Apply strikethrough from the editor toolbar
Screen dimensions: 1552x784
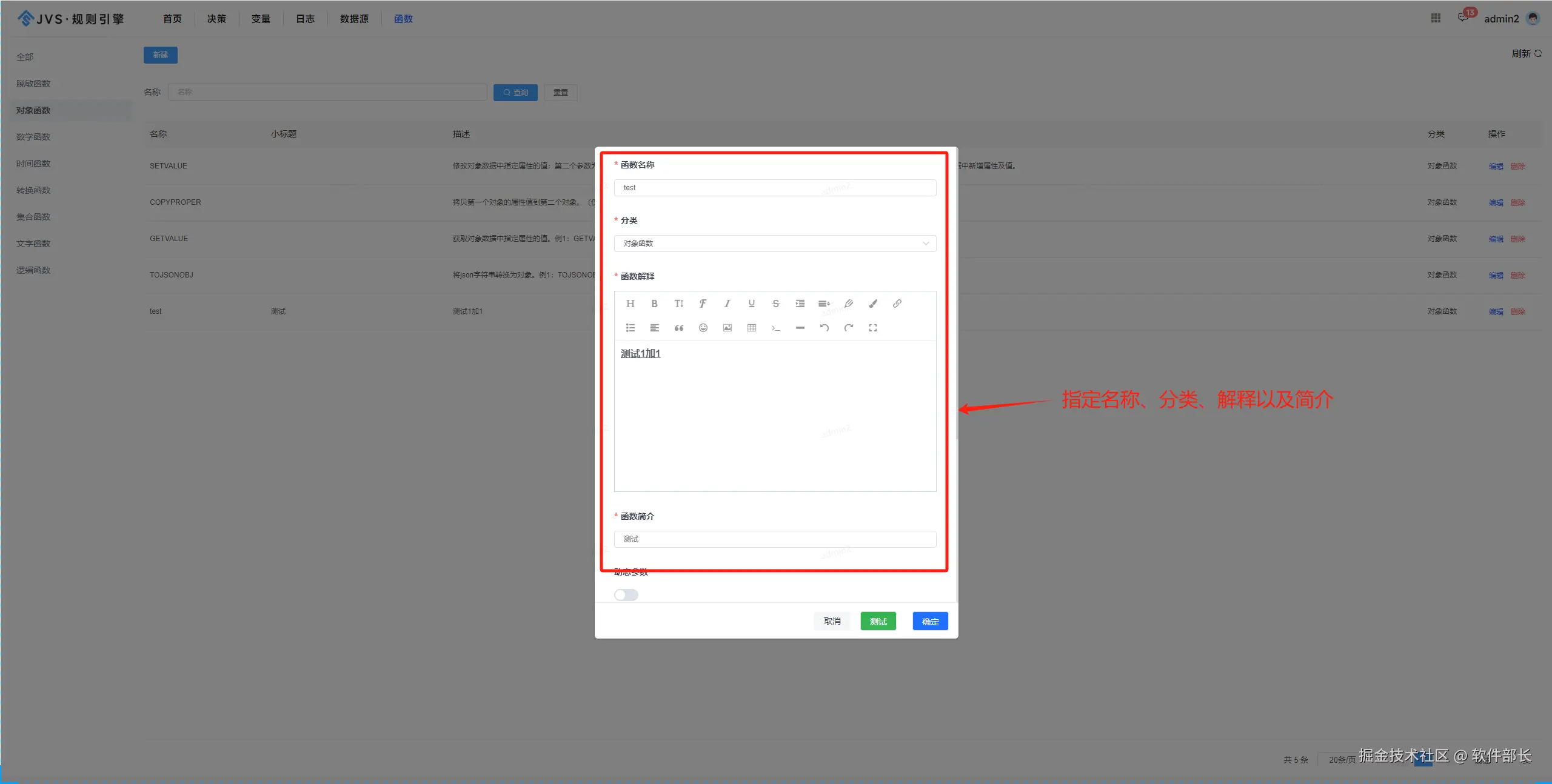[775, 304]
